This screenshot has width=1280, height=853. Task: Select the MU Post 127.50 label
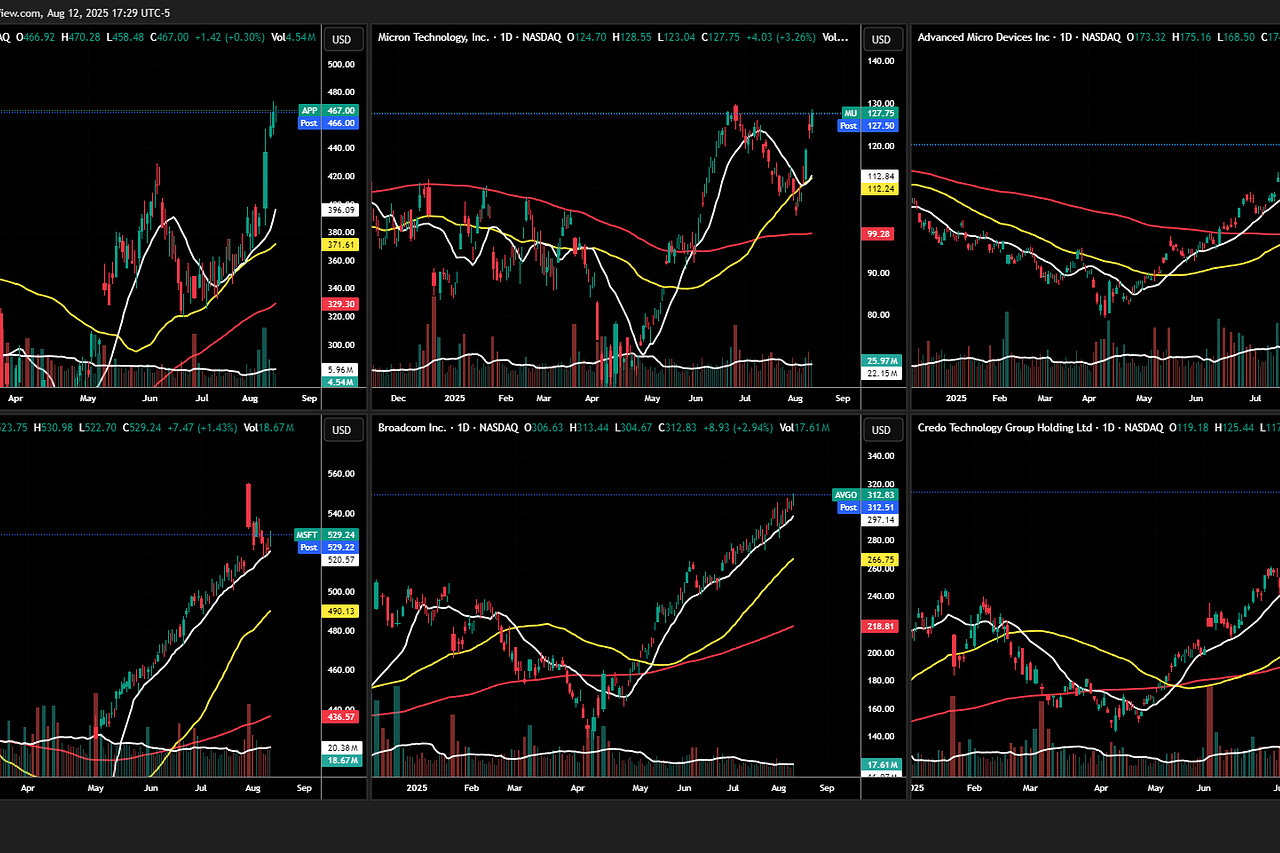(868, 126)
